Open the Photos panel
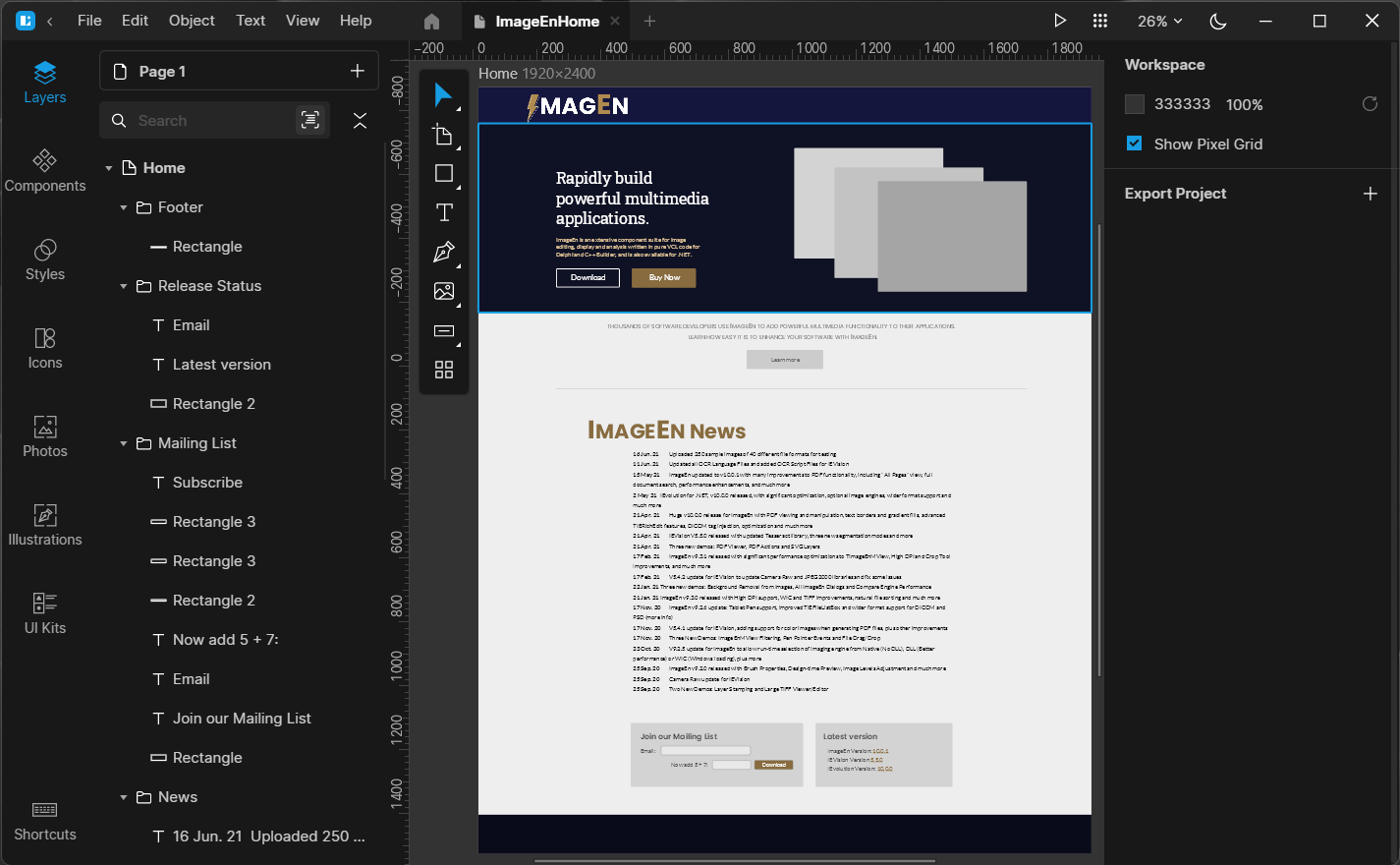Screen dimensions: 1400x865 tap(45, 436)
